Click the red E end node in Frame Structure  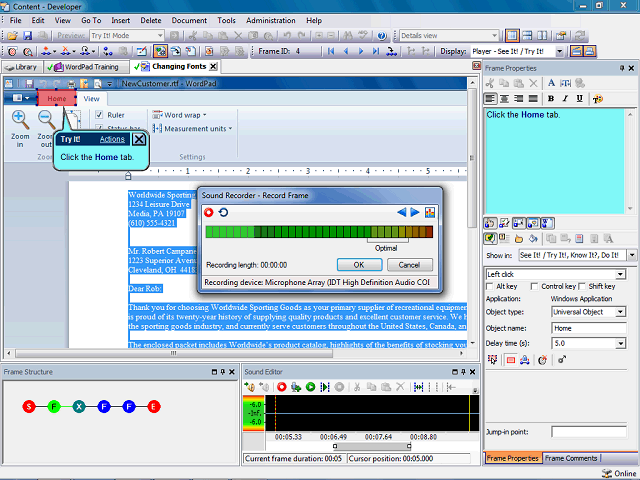pyautogui.click(x=154, y=407)
